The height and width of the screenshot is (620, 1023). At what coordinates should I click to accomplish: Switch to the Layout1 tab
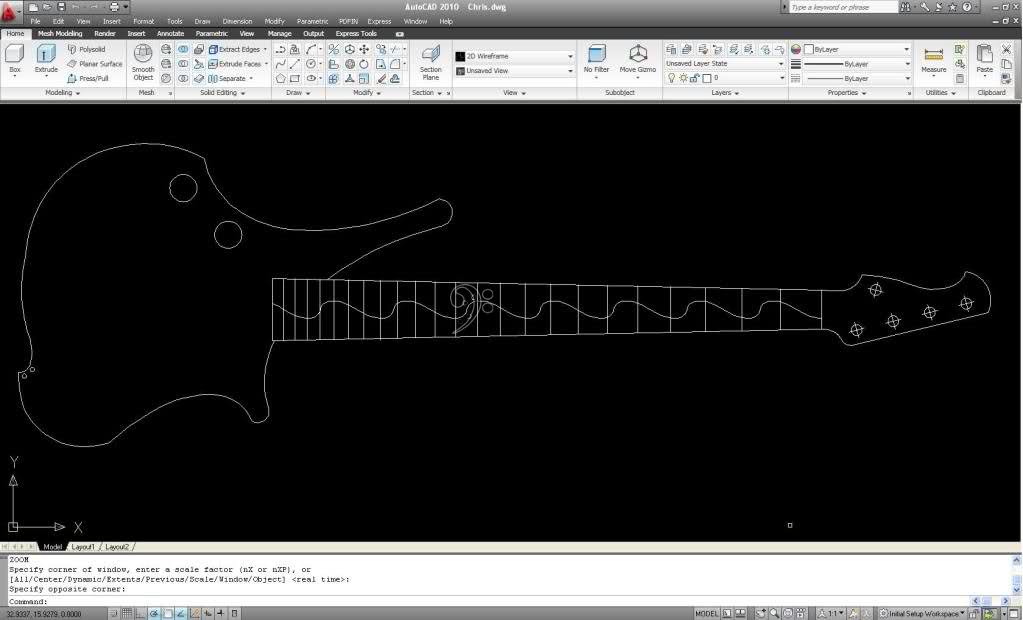point(84,547)
